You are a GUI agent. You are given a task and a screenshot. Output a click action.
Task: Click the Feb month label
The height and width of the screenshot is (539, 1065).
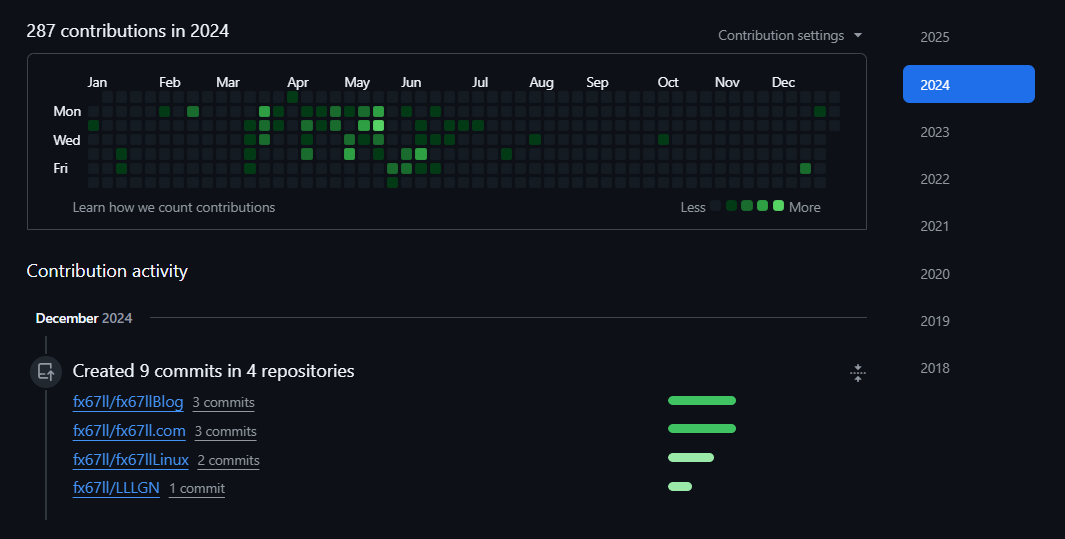170,82
